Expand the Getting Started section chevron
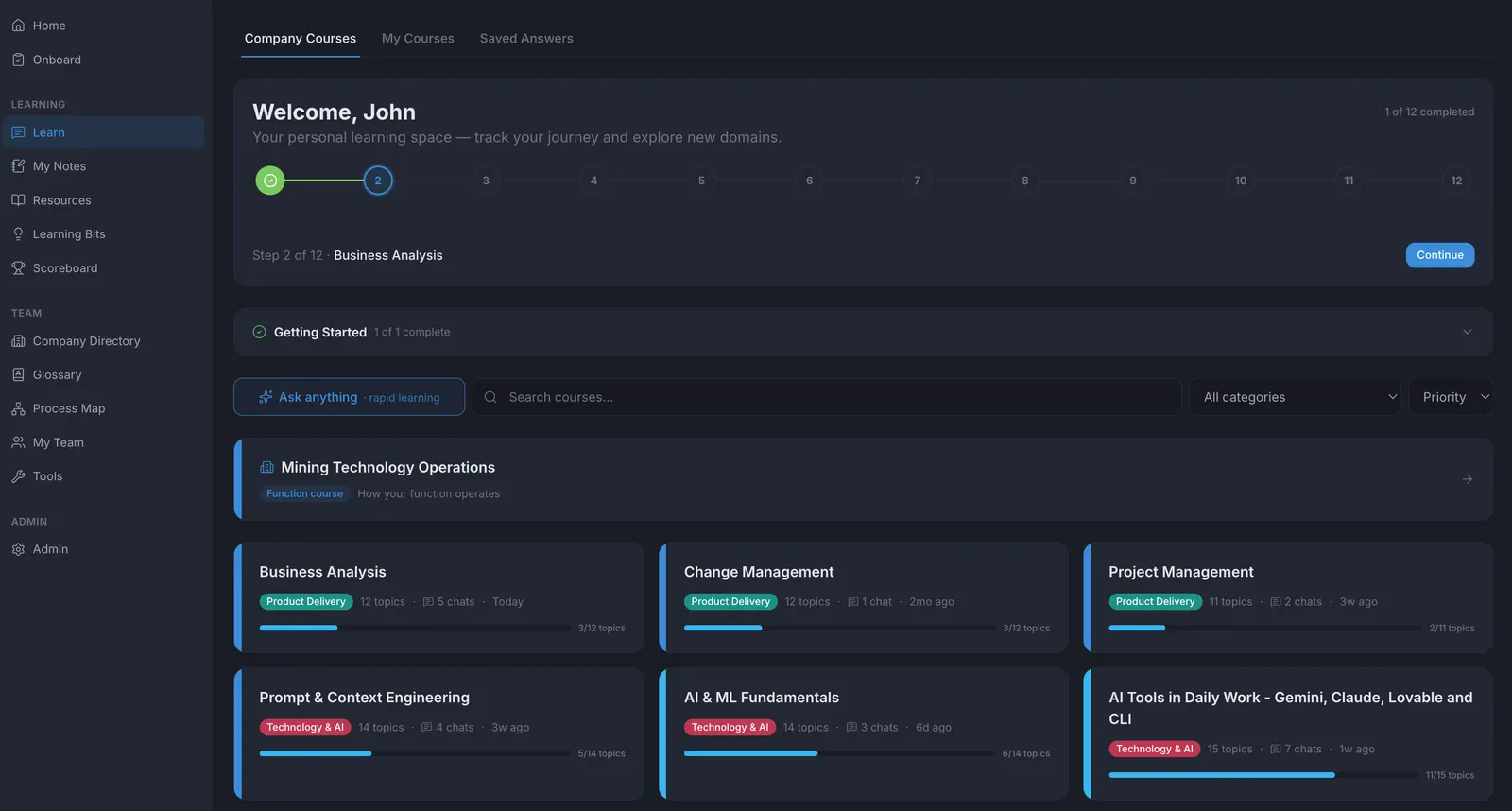 (1467, 332)
